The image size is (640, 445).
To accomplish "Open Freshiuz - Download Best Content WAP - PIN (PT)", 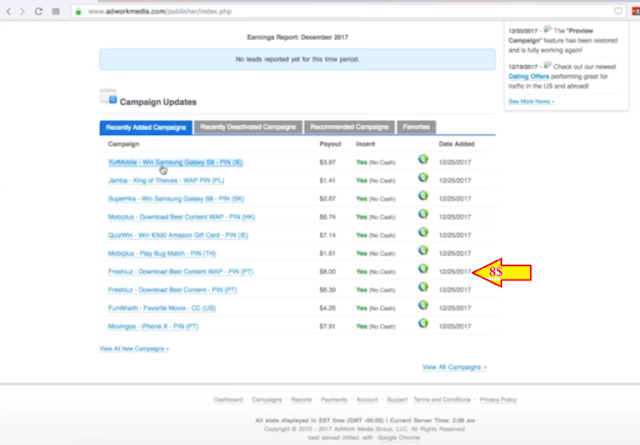I will (180, 271).
